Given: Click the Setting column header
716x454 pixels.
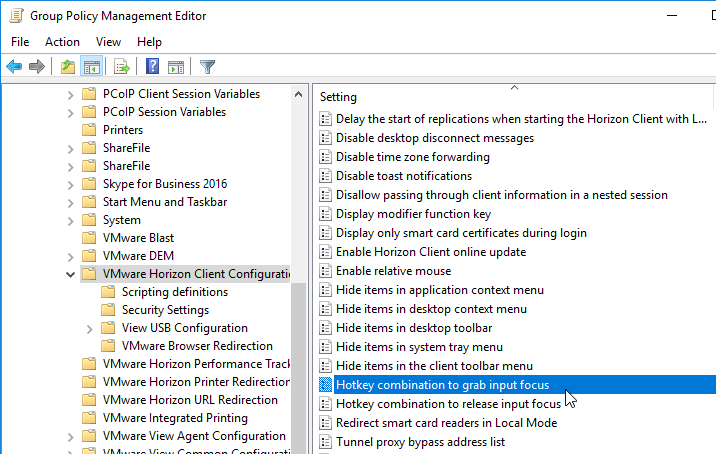Looking at the screenshot, I should click(x=338, y=97).
